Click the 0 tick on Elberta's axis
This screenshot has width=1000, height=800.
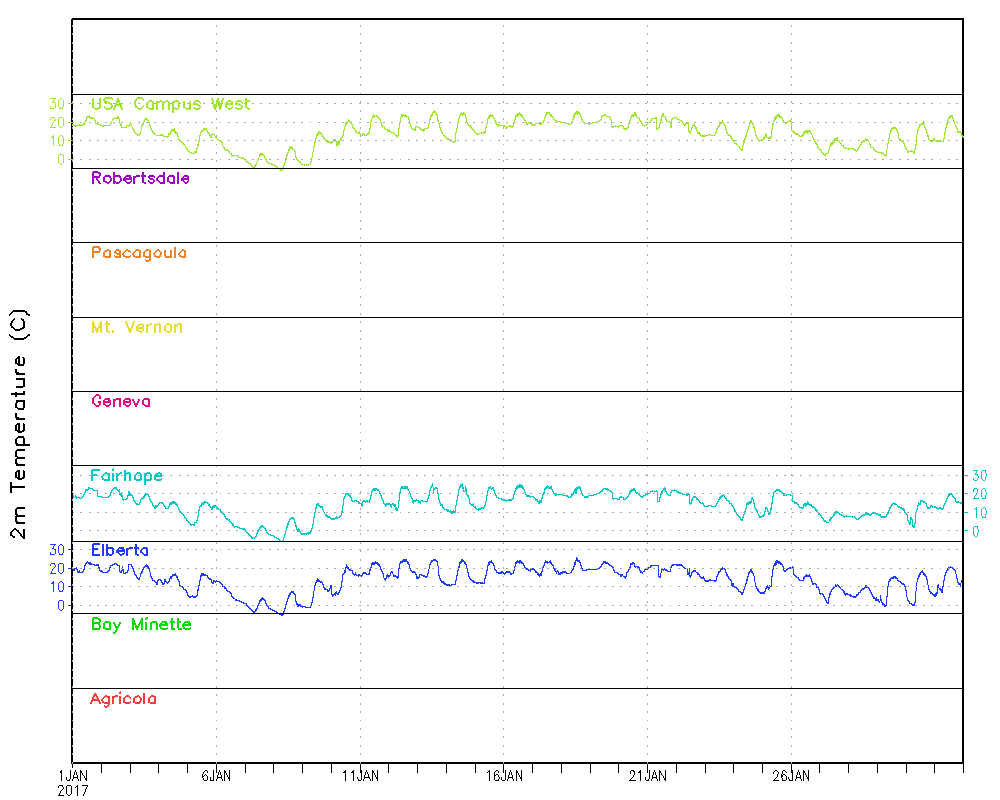[x=60, y=605]
